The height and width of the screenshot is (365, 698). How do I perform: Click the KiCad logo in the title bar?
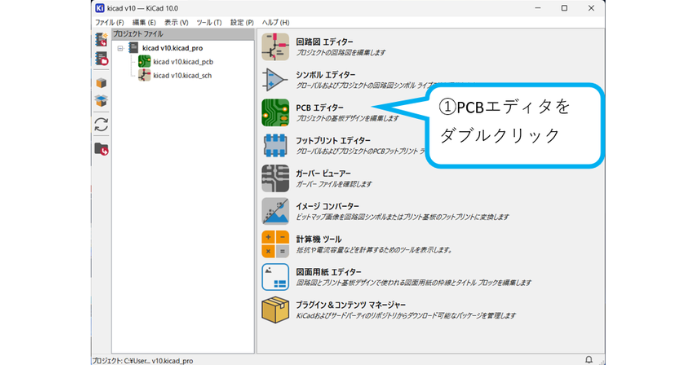[100, 8]
